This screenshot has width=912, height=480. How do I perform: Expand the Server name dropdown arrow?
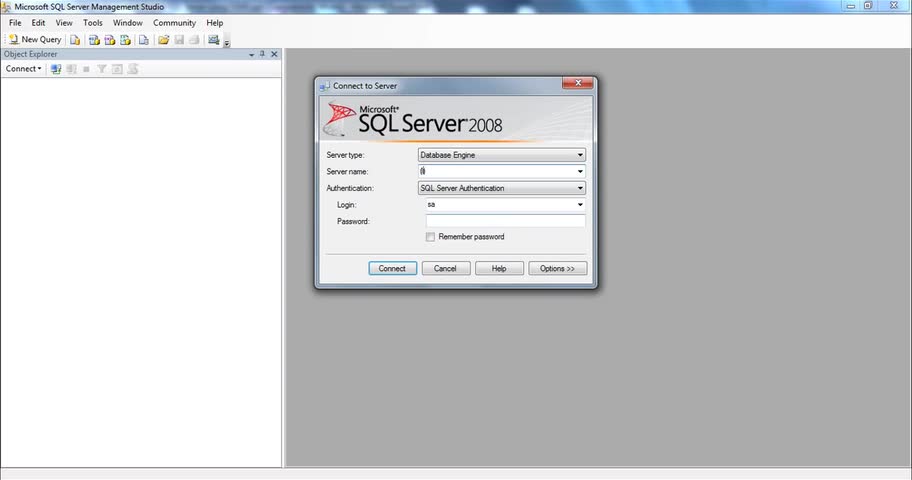pos(580,172)
